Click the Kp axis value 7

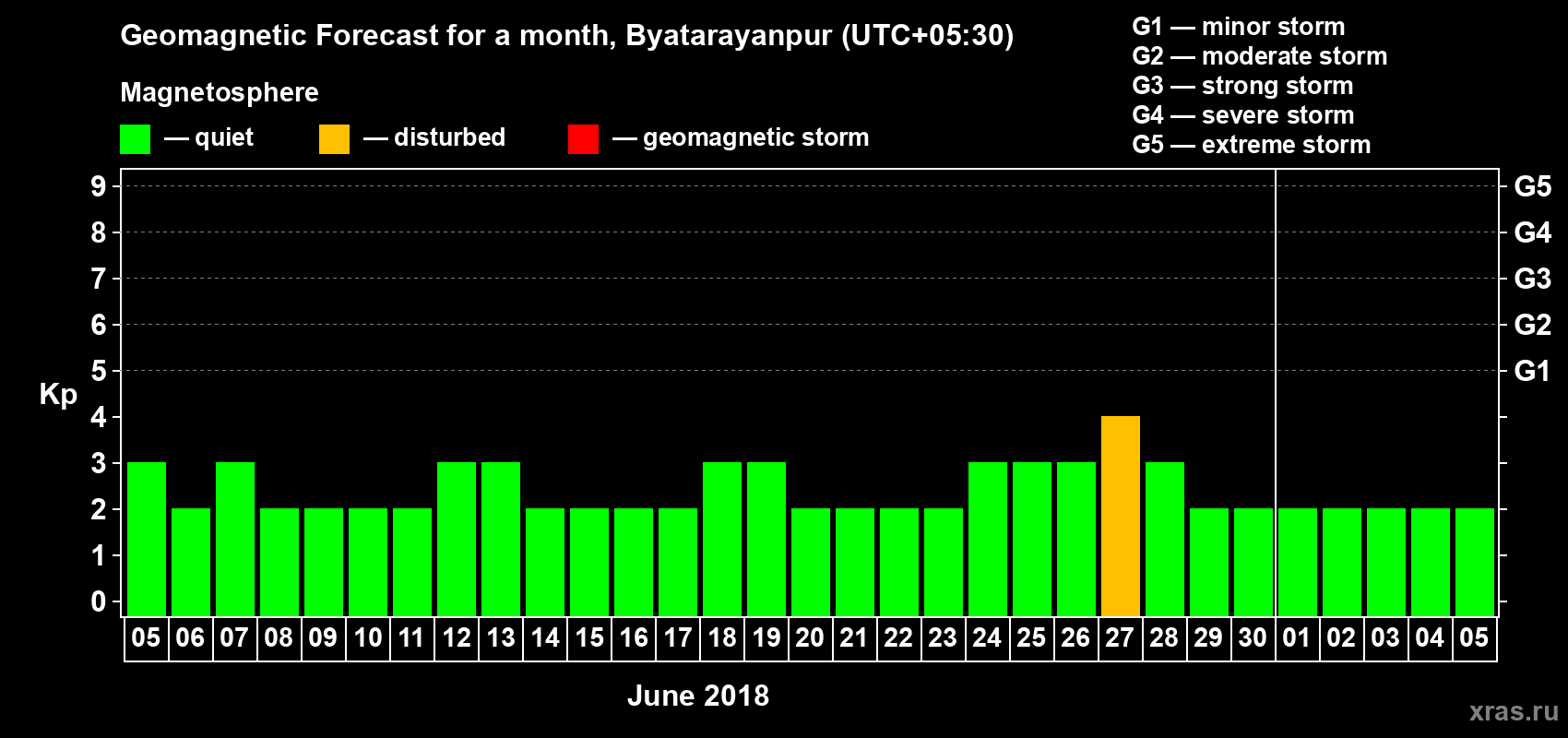[99, 279]
